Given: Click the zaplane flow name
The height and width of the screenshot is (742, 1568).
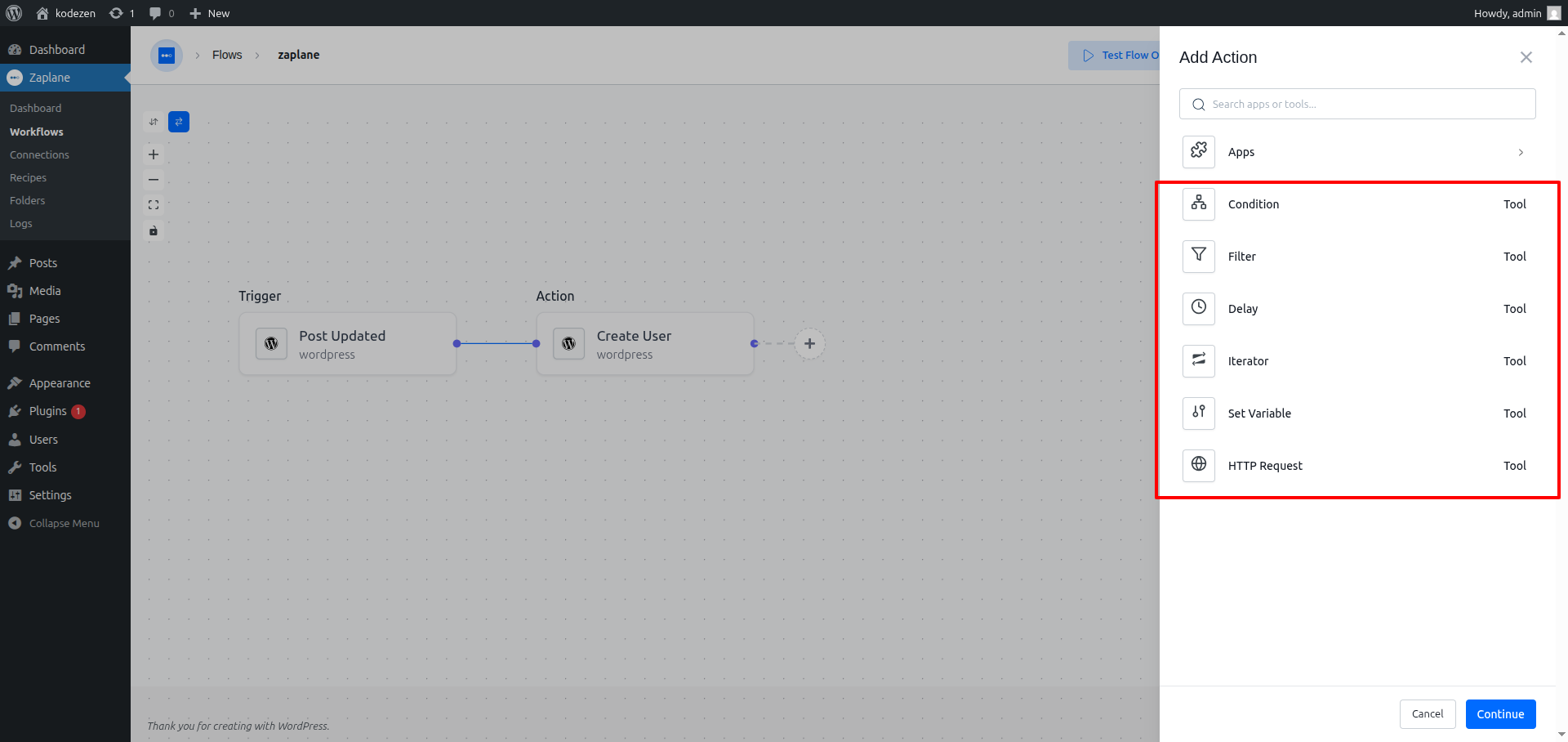Looking at the screenshot, I should click(x=298, y=55).
